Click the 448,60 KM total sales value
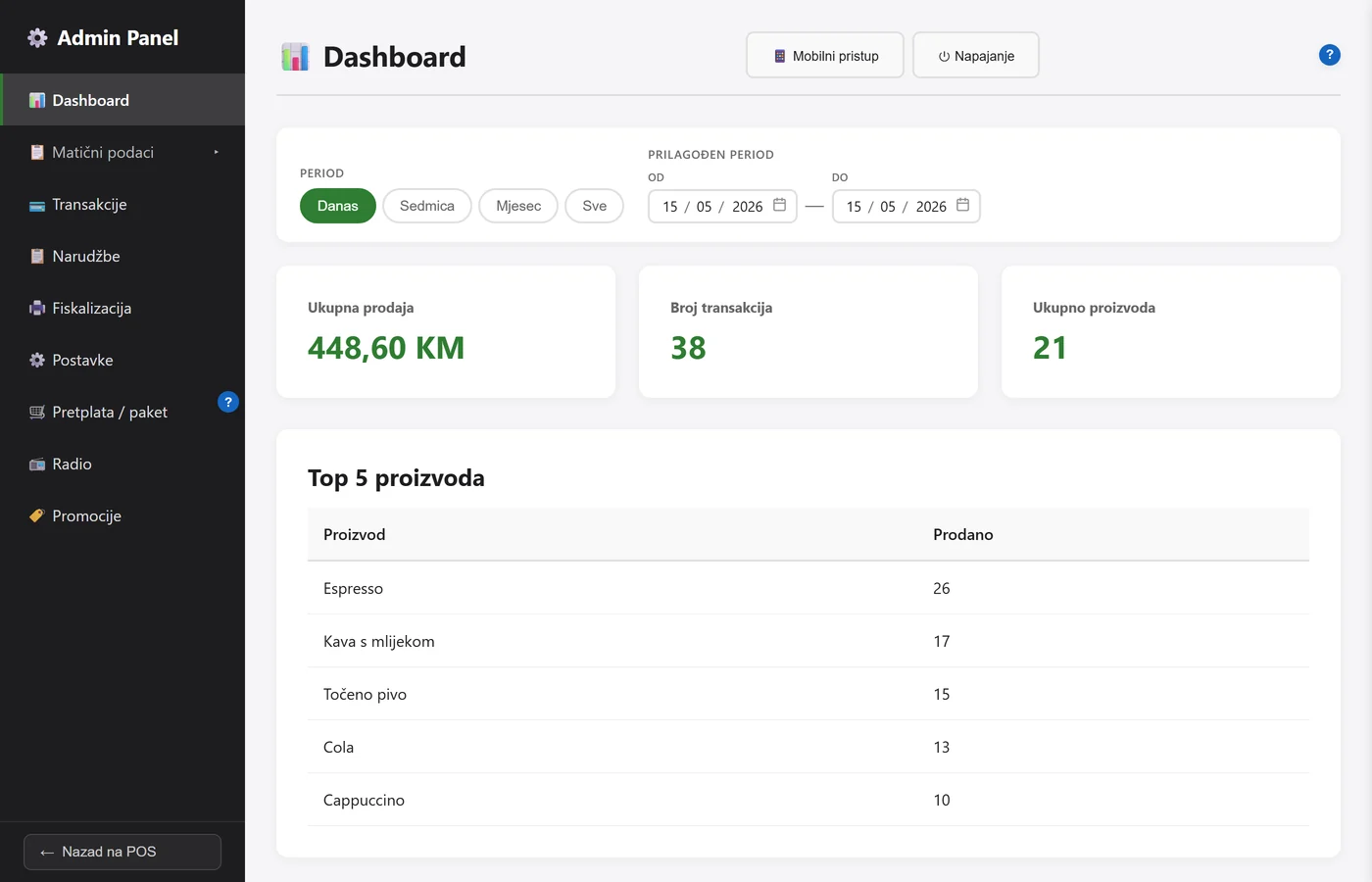This screenshot has width=1372, height=882. [x=386, y=348]
